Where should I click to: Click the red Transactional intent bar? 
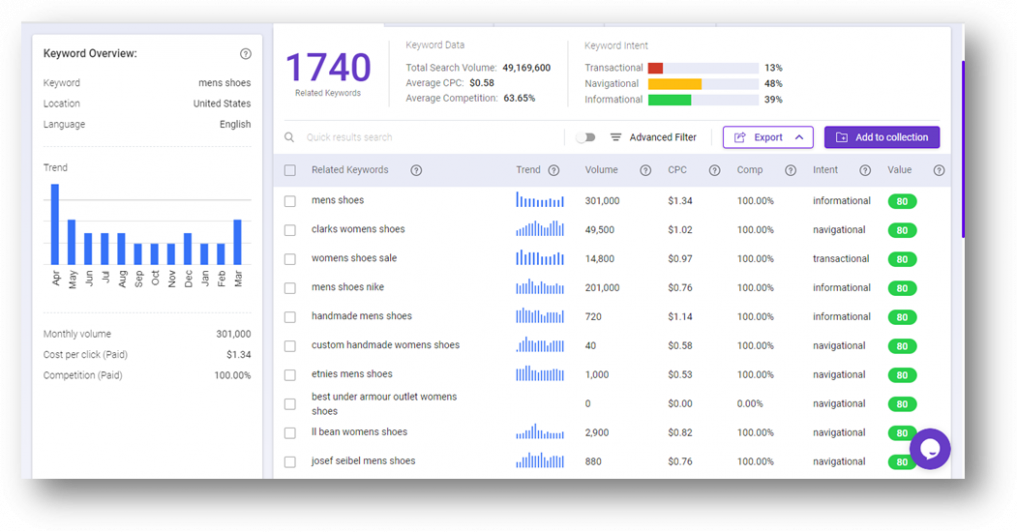655,68
